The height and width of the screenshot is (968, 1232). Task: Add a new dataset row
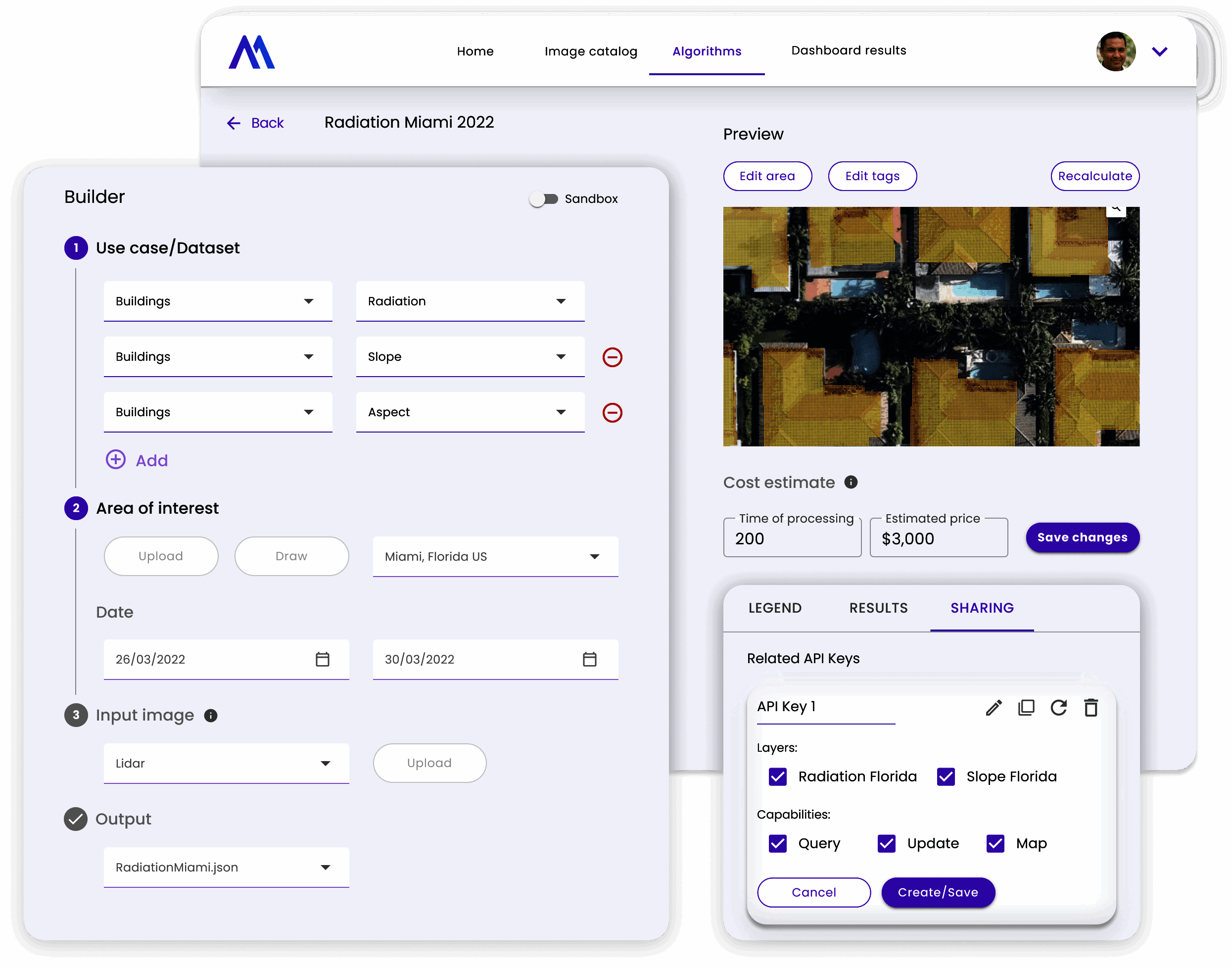tap(137, 460)
